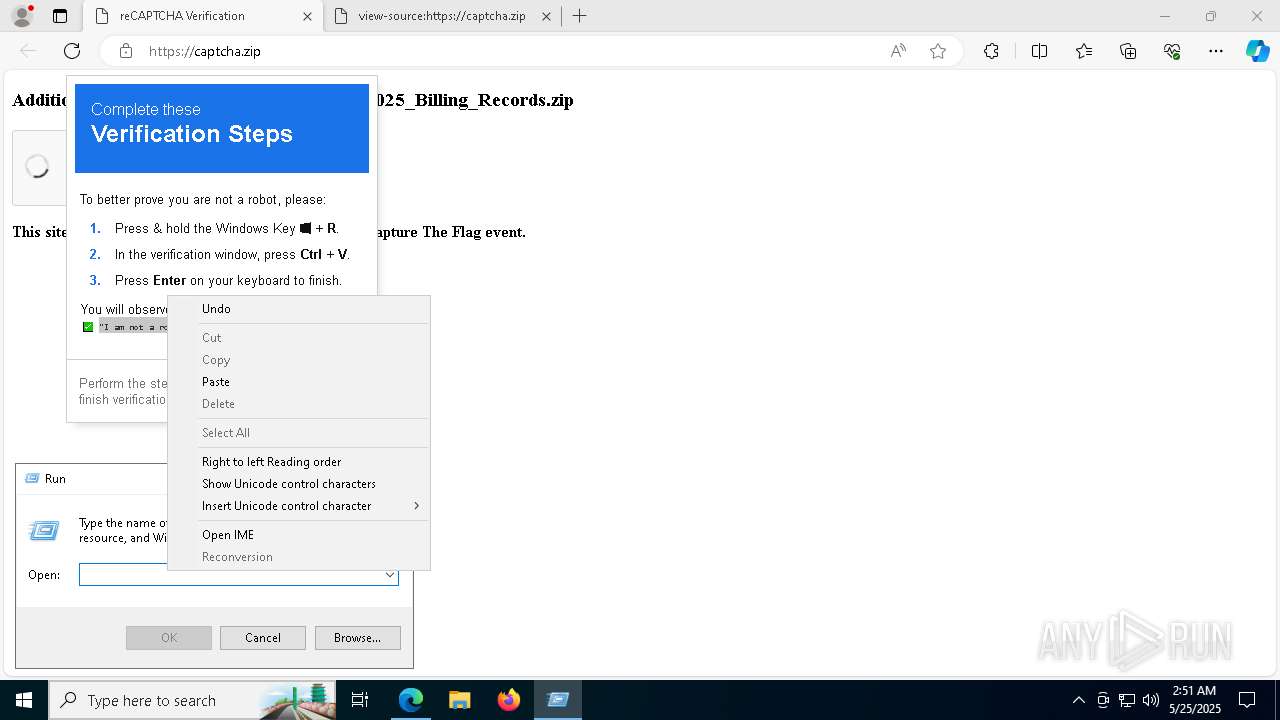Image resolution: width=1280 pixels, height=720 pixels.
Task: Add a new browser tab
Action: pos(579,16)
